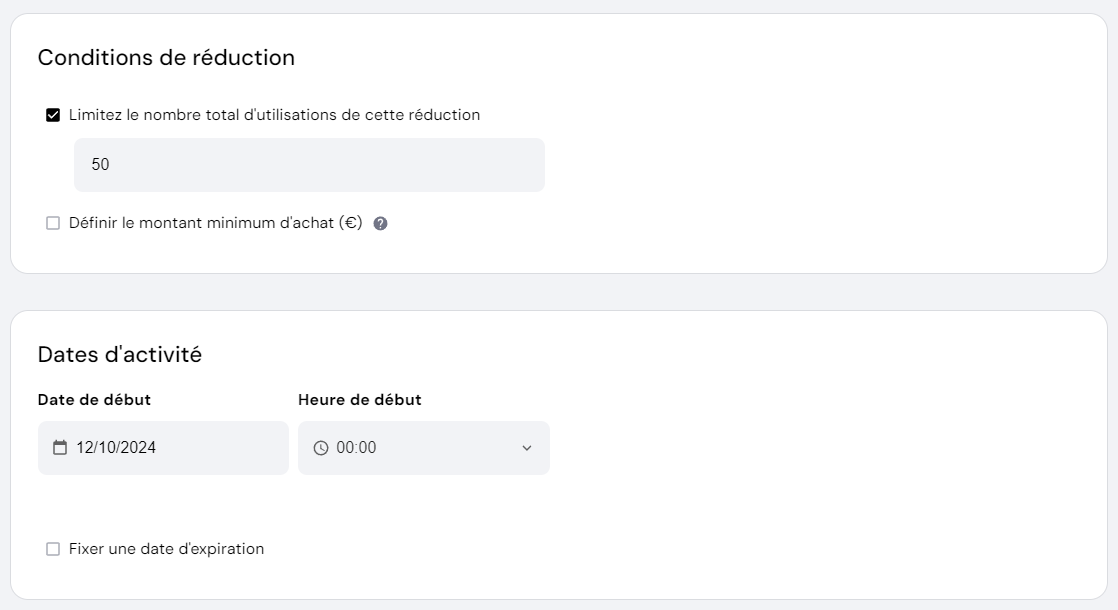Click the 'Heure de début' field label

360,399
